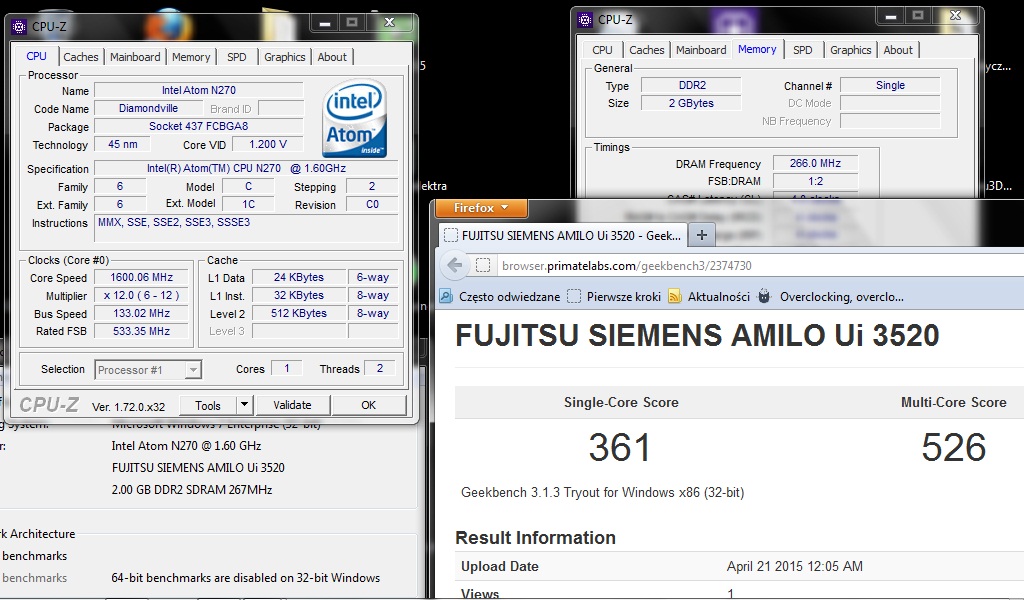
Task: Click the CPU-Z app icon in right window title bar
Action: pyautogui.click(x=585, y=20)
